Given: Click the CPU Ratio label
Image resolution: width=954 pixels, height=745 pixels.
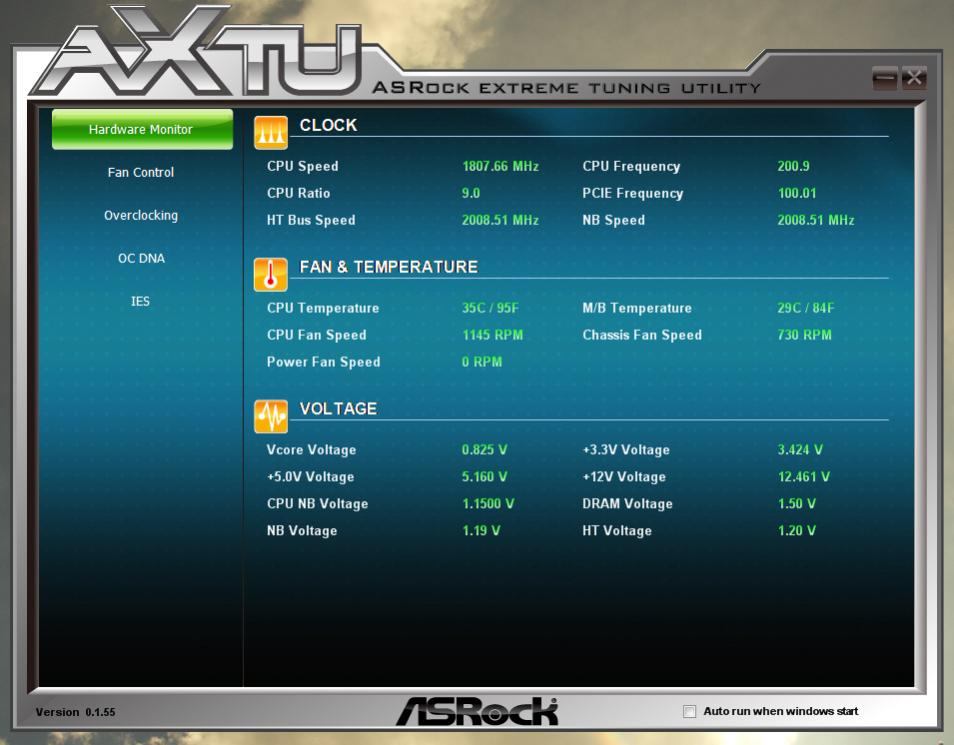Looking at the screenshot, I should click(298, 193).
